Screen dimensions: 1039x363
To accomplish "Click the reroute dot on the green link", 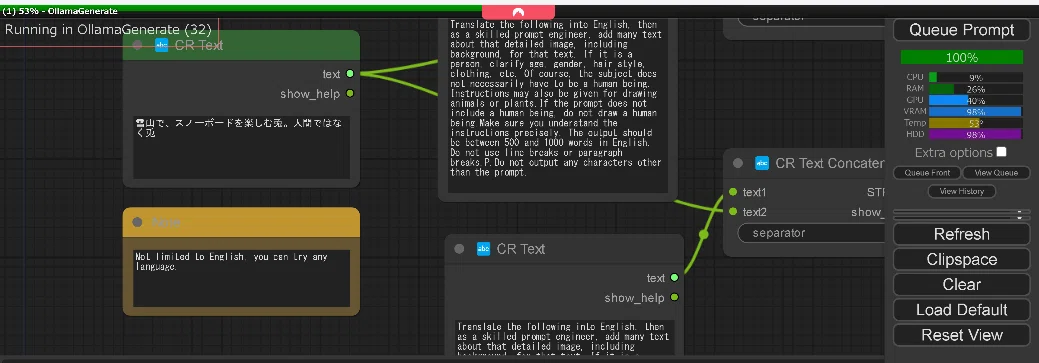I will click(703, 234).
